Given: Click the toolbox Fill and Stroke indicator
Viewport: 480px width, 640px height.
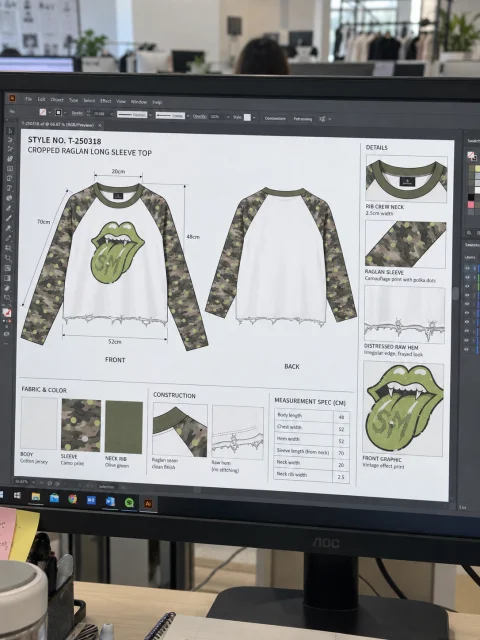Looking at the screenshot, I should (x=7, y=313).
